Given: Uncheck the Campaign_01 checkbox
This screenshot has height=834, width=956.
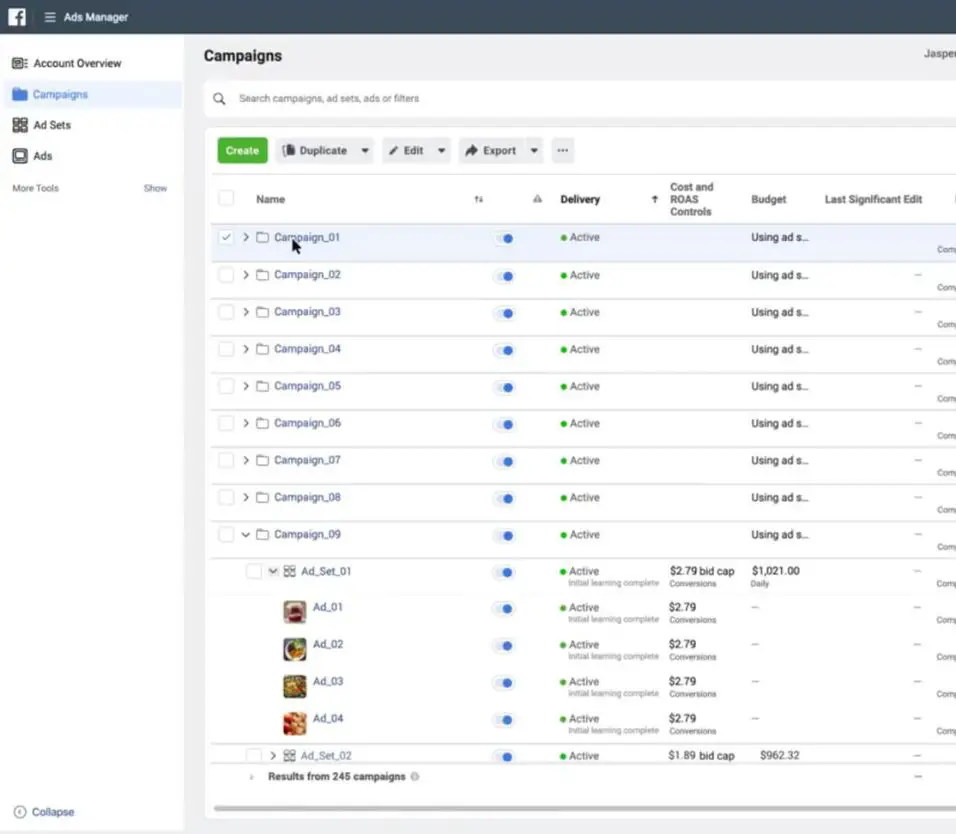Looking at the screenshot, I should pyautogui.click(x=226, y=237).
